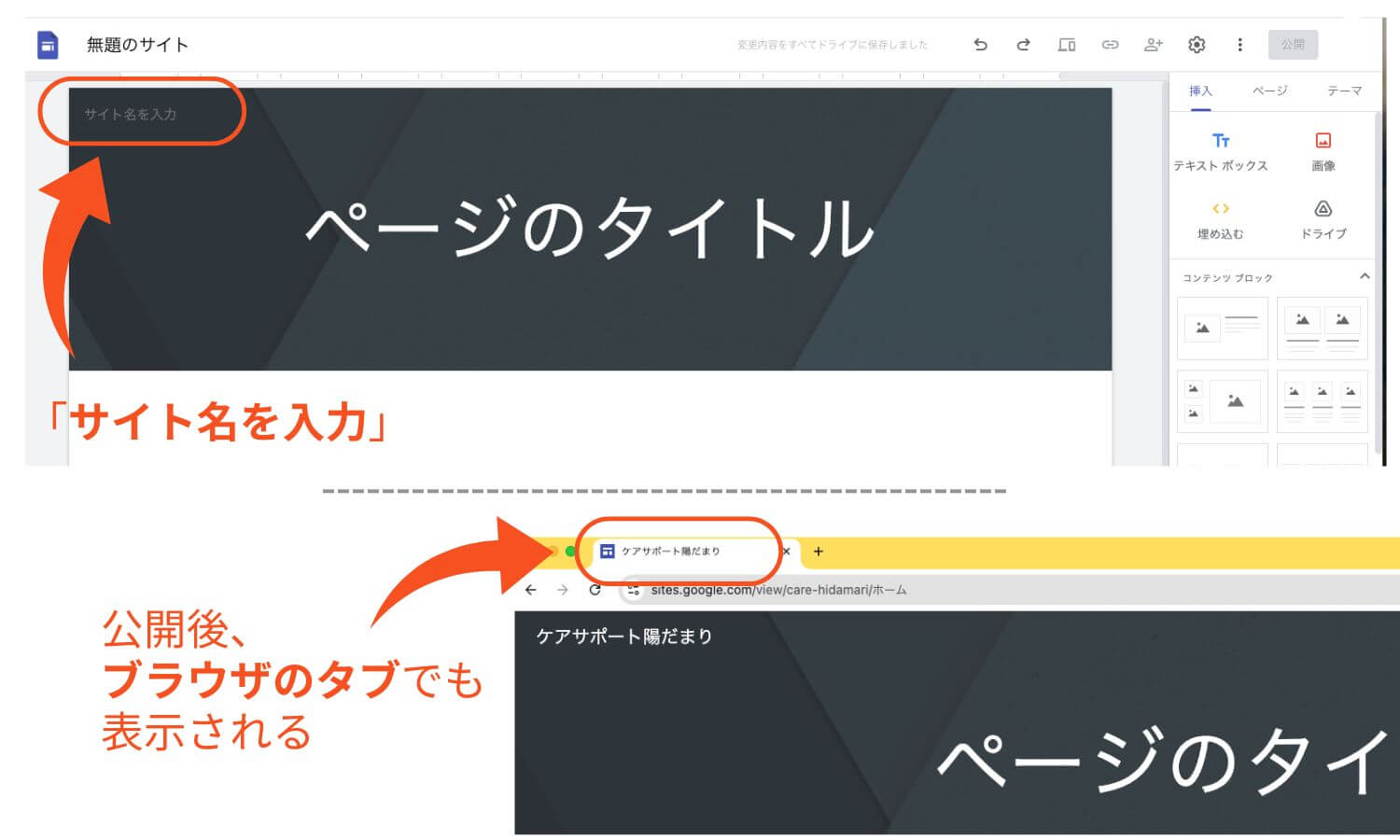Collapse the コンテンツ ブロック section
Viewport: 1400px width, 840px height.
[x=1365, y=276]
